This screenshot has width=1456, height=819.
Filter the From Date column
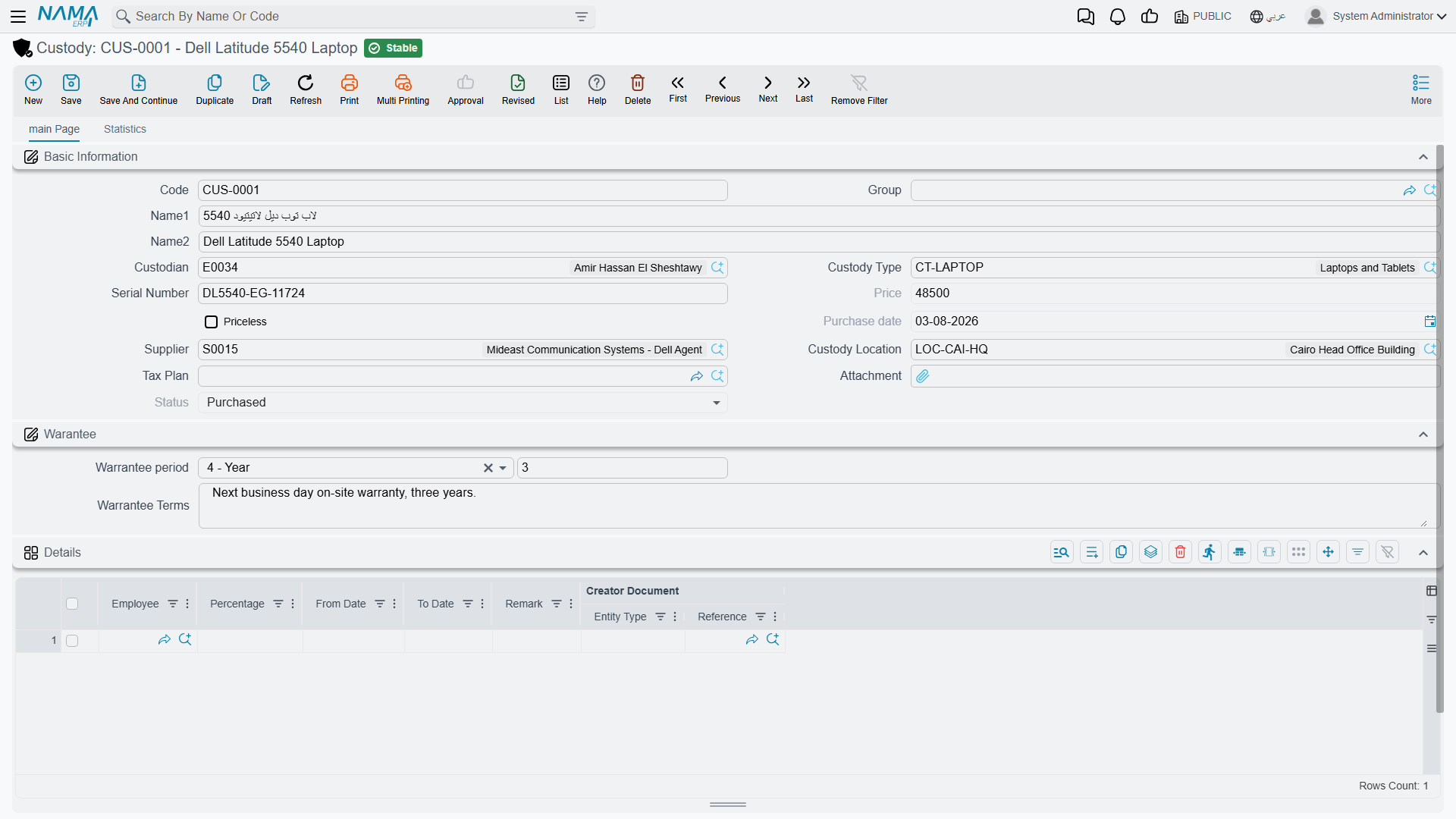(380, 604)
